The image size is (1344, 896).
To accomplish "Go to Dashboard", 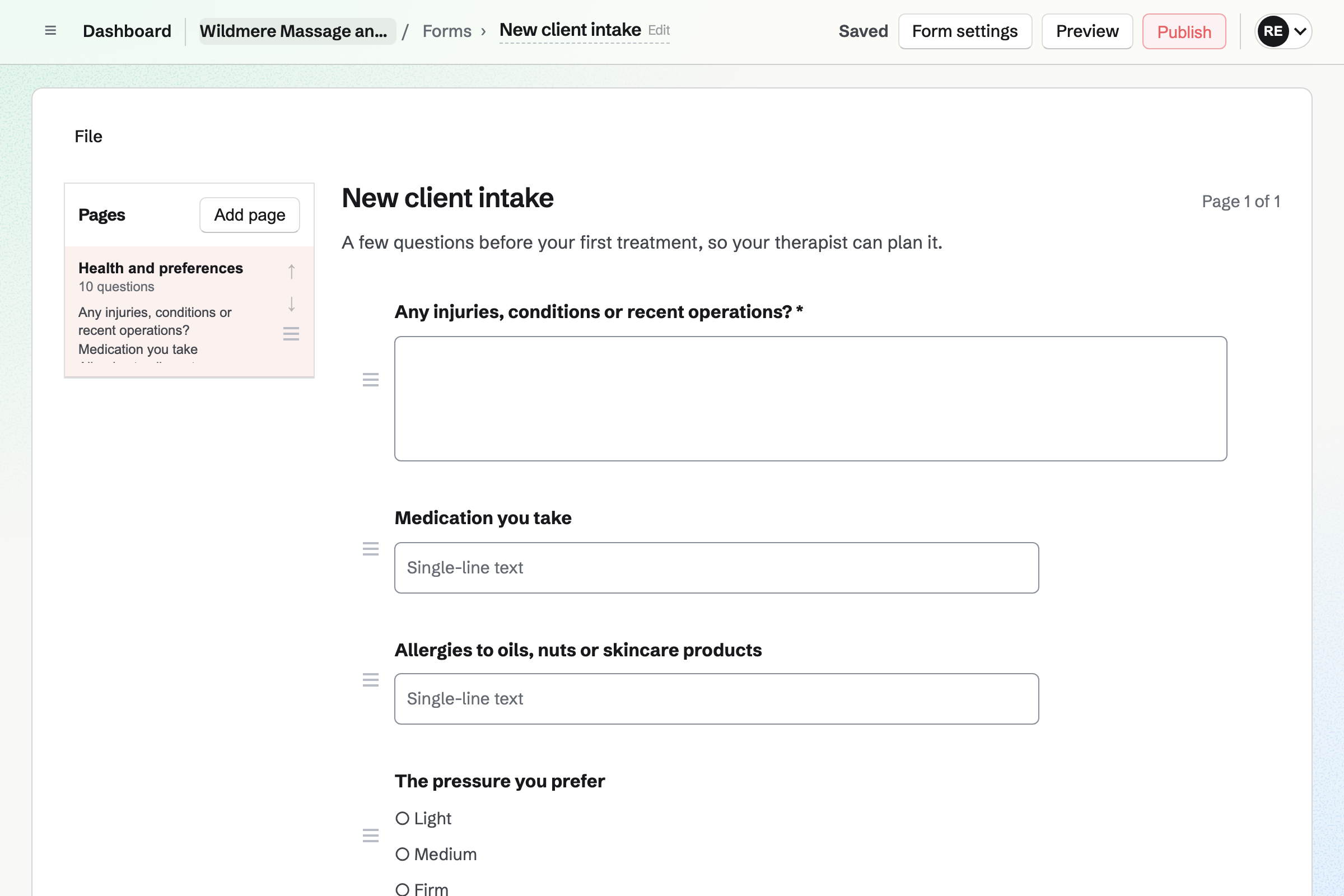I will [x=127, y=31].
